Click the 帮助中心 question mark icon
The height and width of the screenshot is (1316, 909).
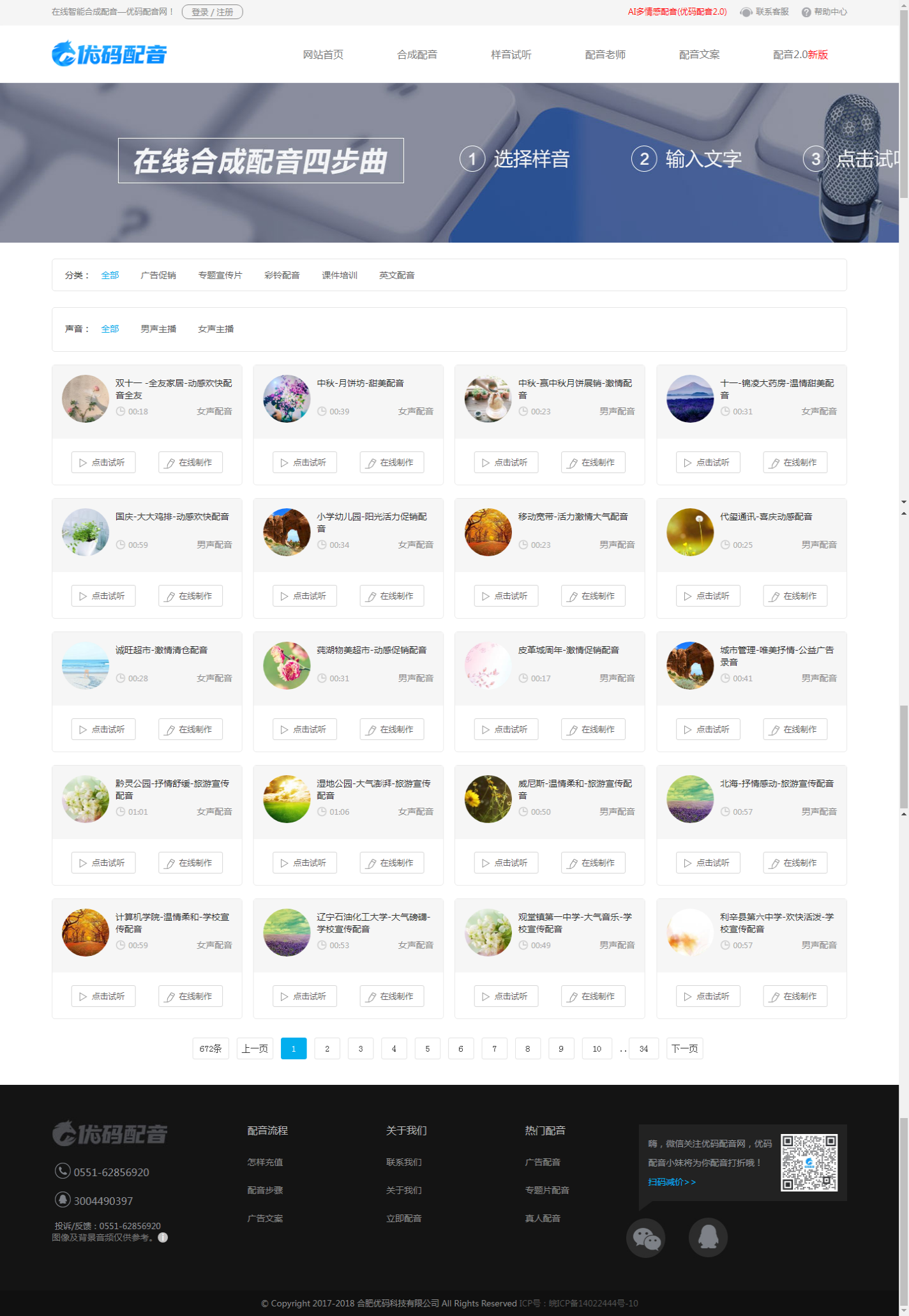pyautogui.click(x=806, y=12)
